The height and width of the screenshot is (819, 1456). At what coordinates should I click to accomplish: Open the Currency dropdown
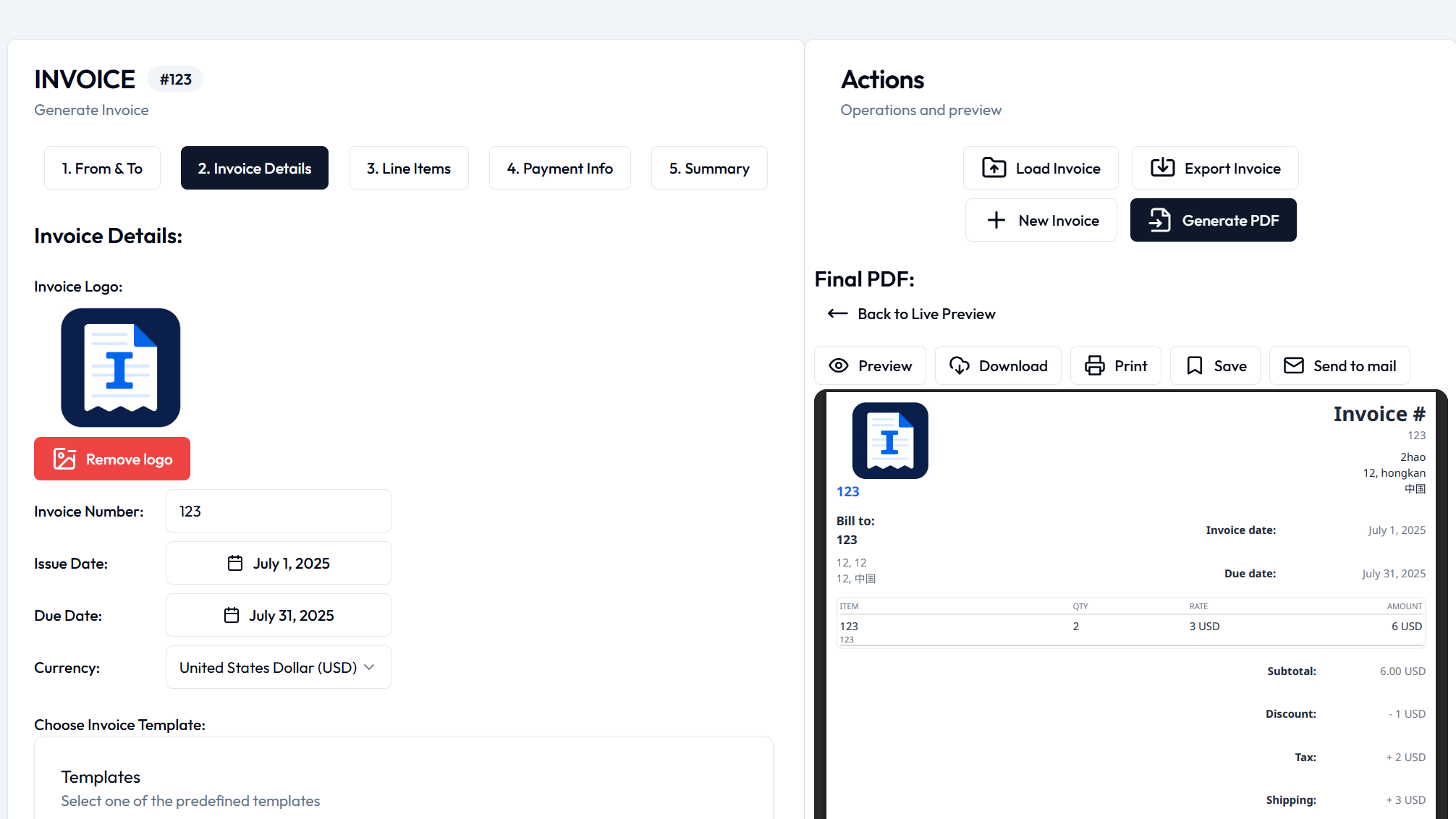tap(278, 667)
